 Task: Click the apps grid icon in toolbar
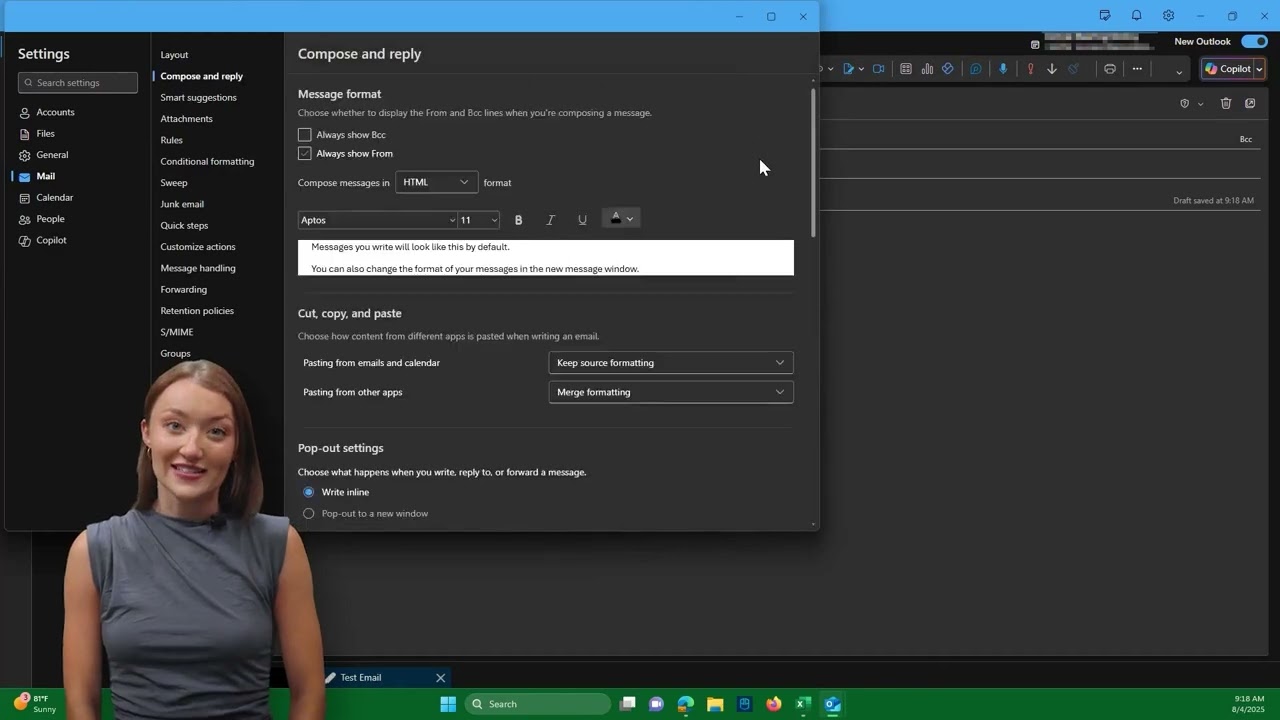click(x=906, y=69)
